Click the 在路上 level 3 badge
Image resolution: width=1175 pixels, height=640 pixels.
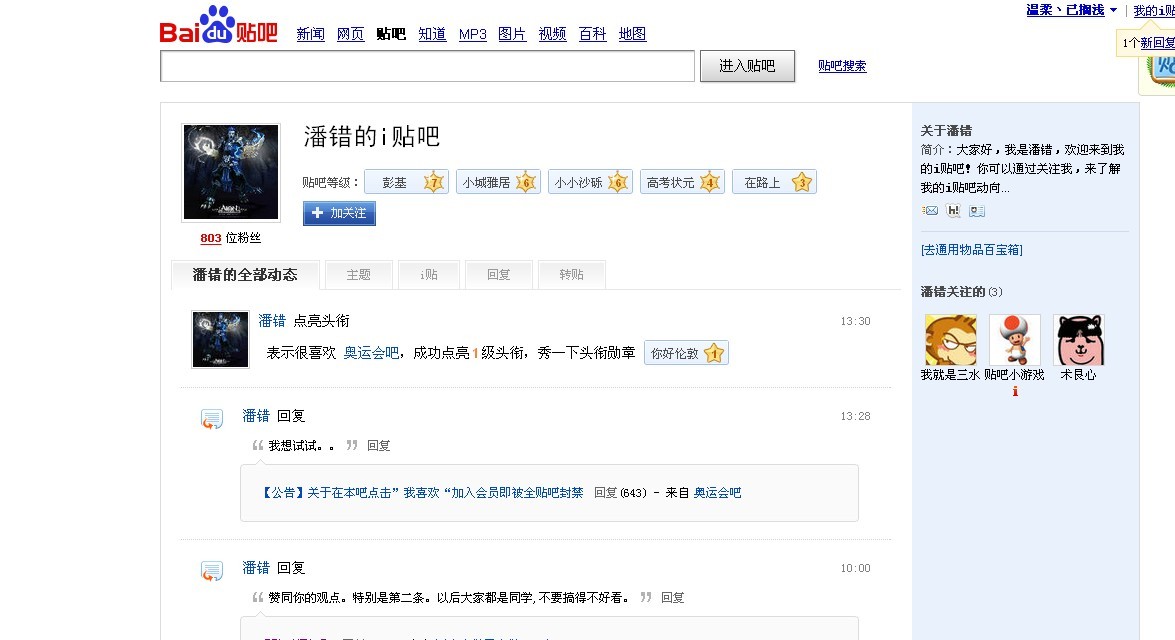775,182
